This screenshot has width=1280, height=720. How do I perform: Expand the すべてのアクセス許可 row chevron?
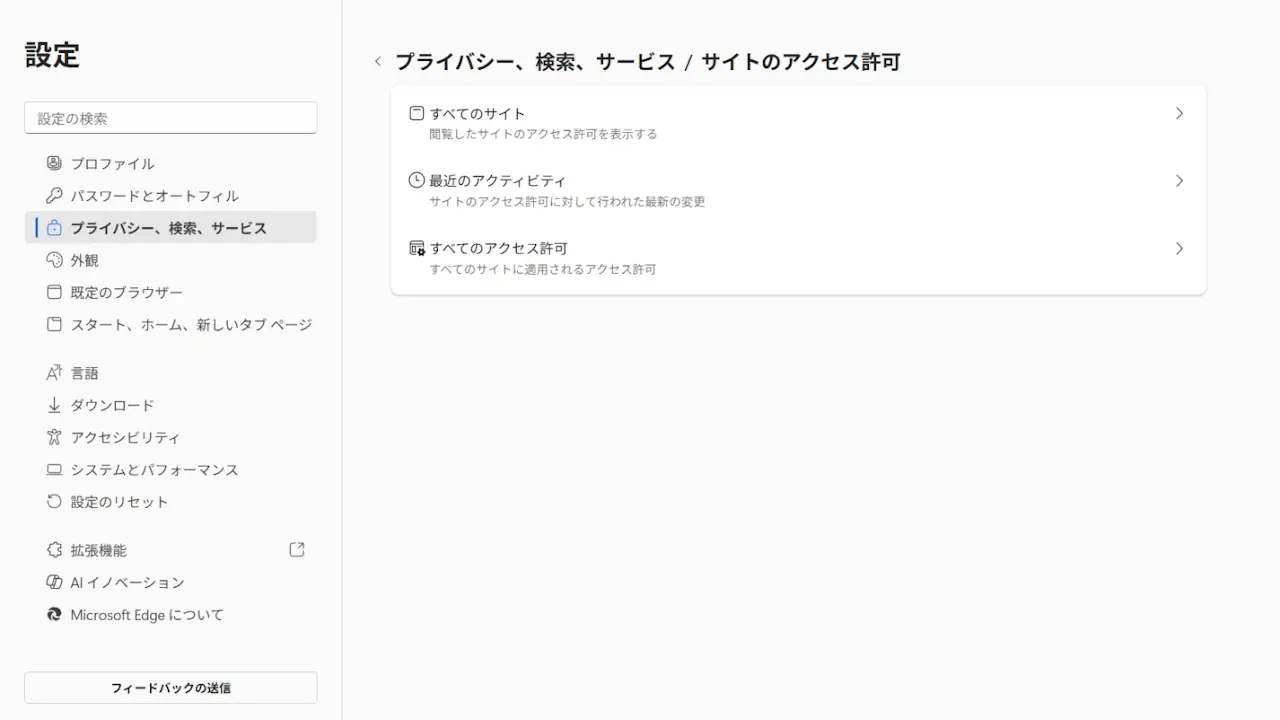click(1179, 248)
